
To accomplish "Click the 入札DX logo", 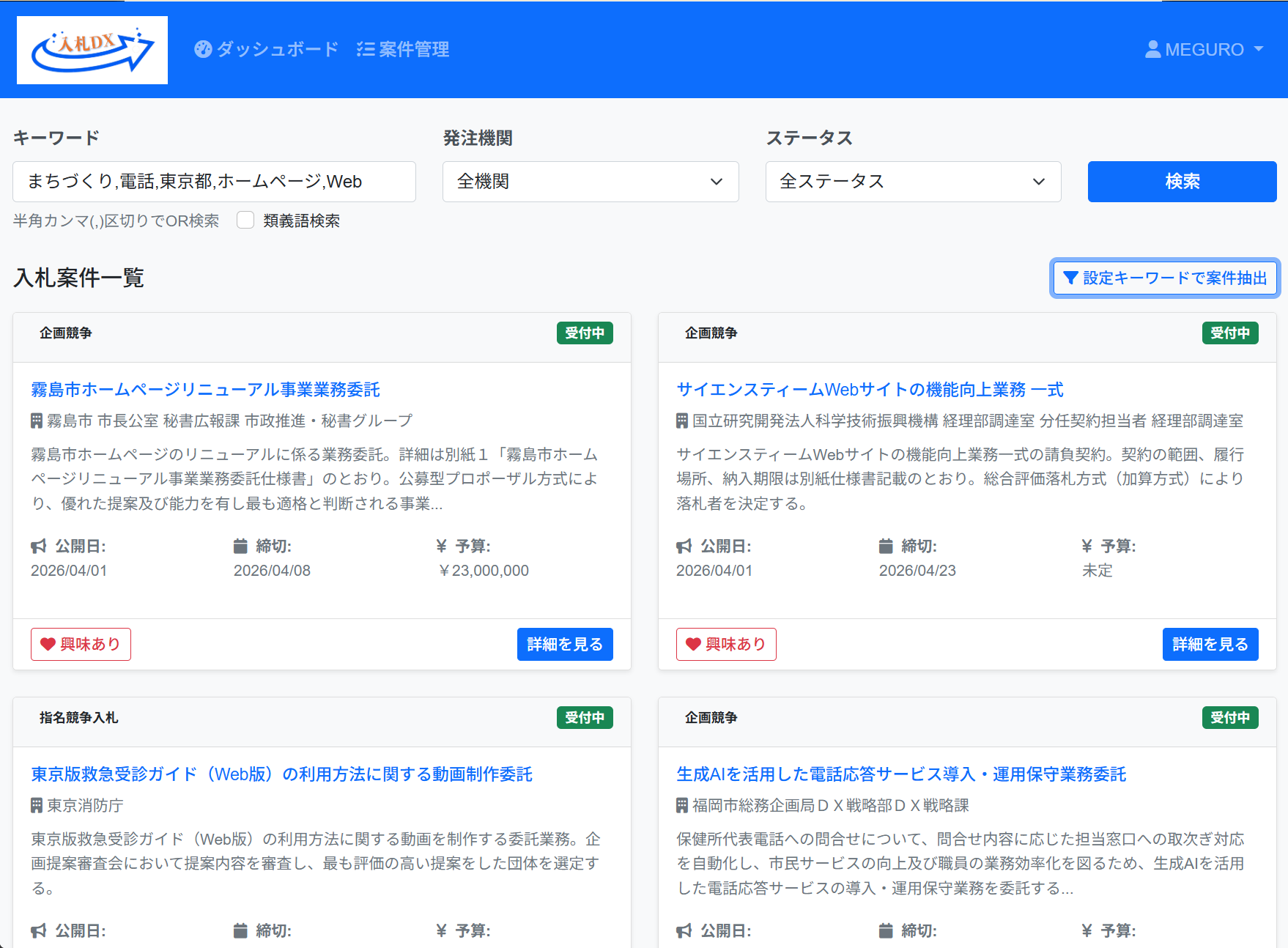I will (92, 49).
